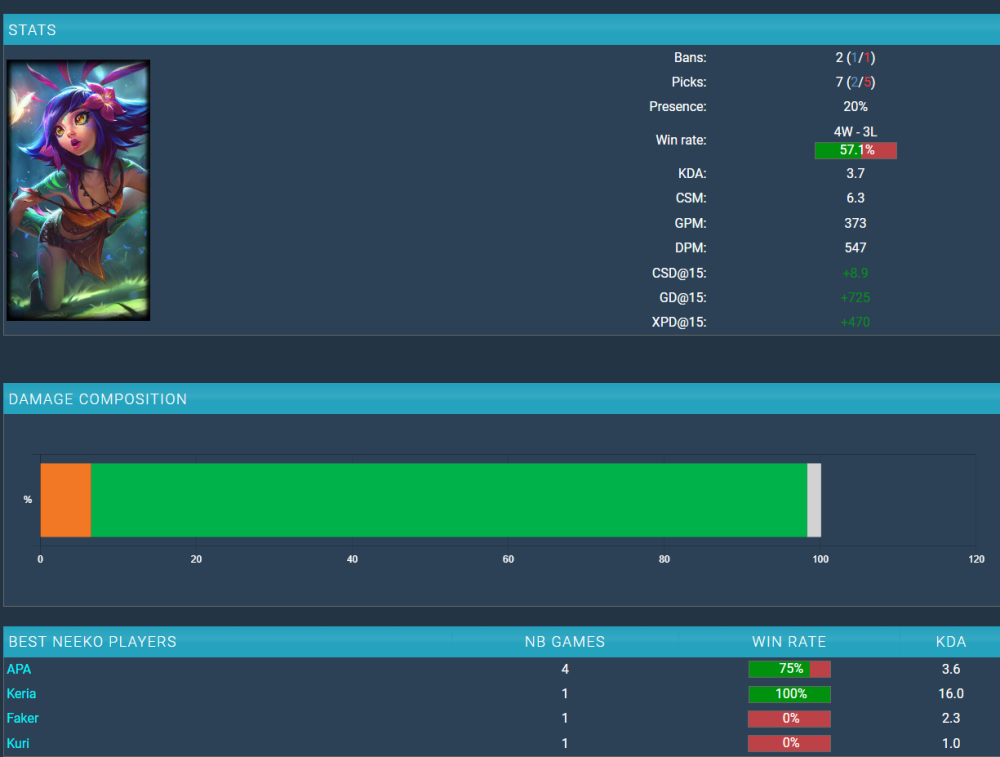Click APA's 75% win rate bar
This screenshot has width=1000, height=757.
coord(789,669)
